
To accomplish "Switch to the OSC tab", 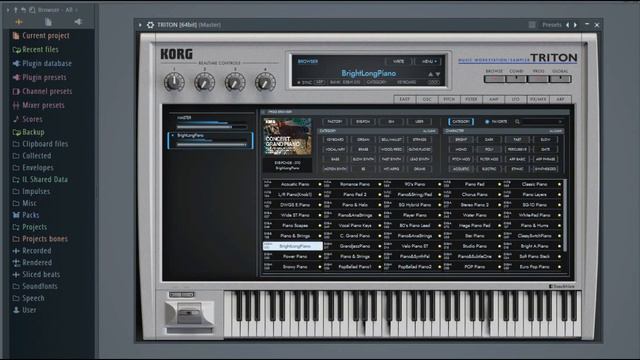I will click(x=427, y=99).
